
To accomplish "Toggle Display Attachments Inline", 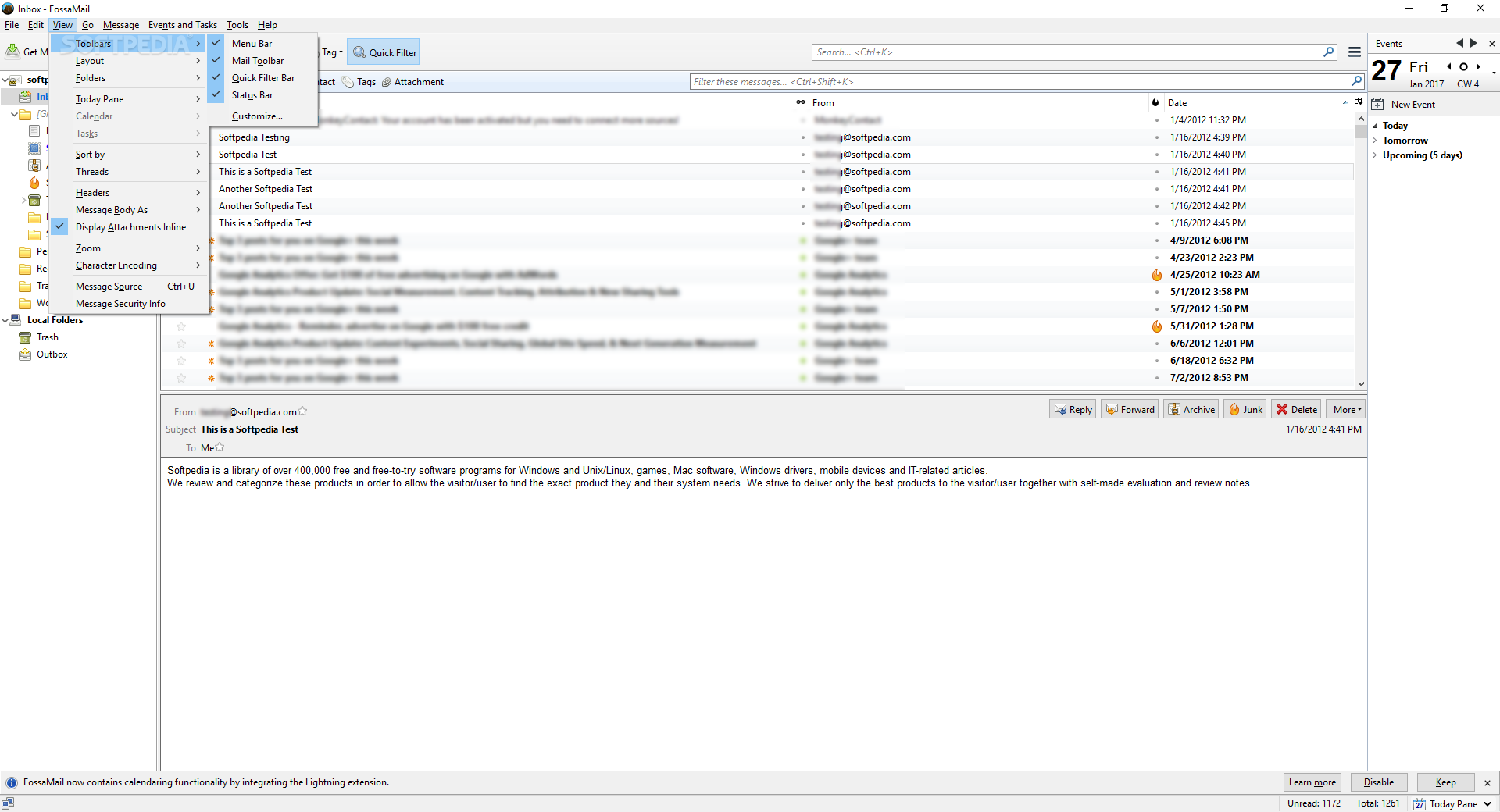I will 130,227.
